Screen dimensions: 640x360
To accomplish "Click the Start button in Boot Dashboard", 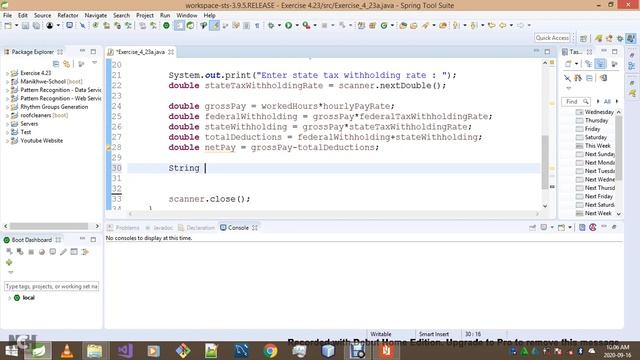I will 9,251.
